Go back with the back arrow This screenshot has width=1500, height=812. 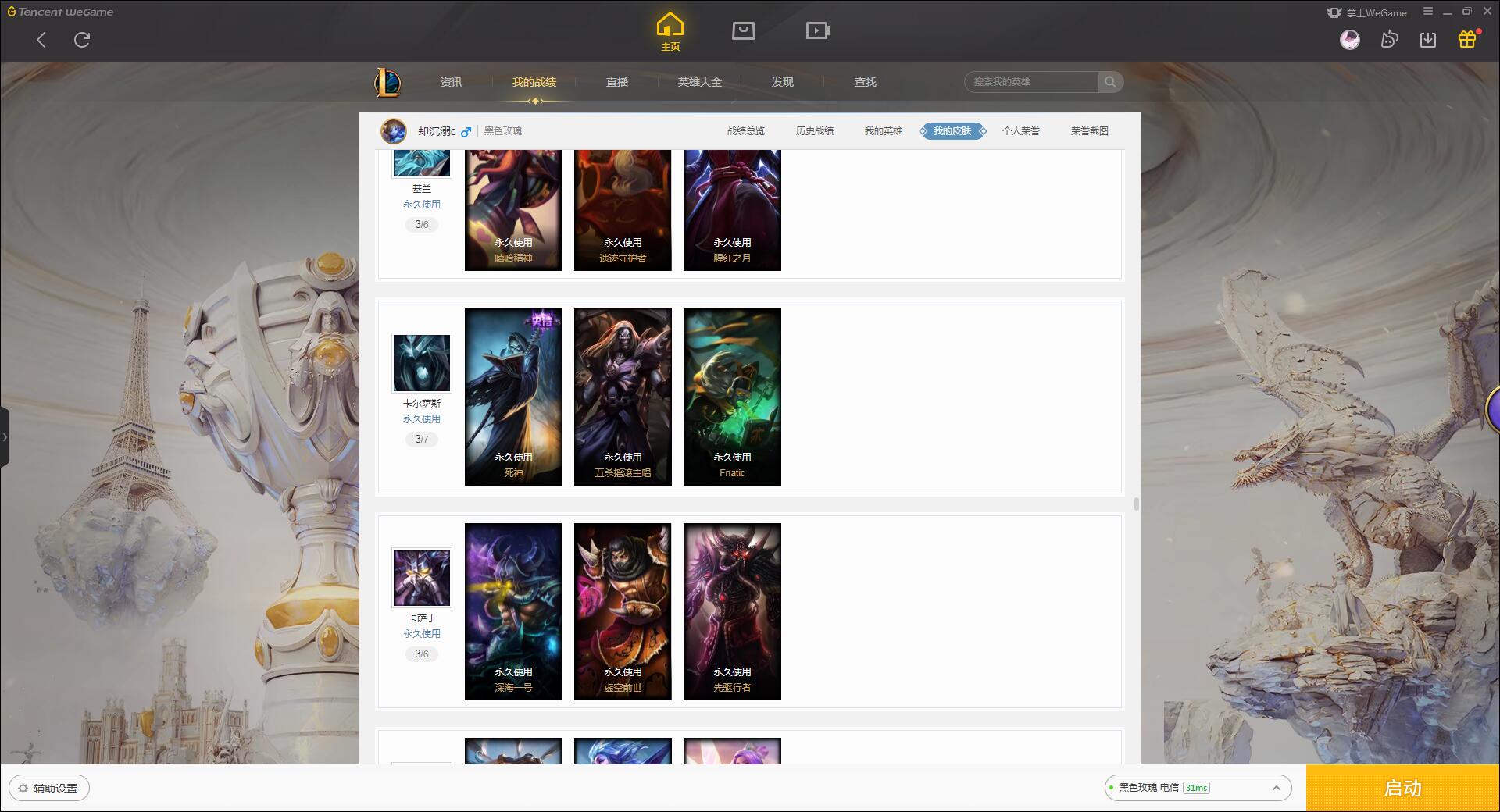pyautogui.click(x=41, y=40)
